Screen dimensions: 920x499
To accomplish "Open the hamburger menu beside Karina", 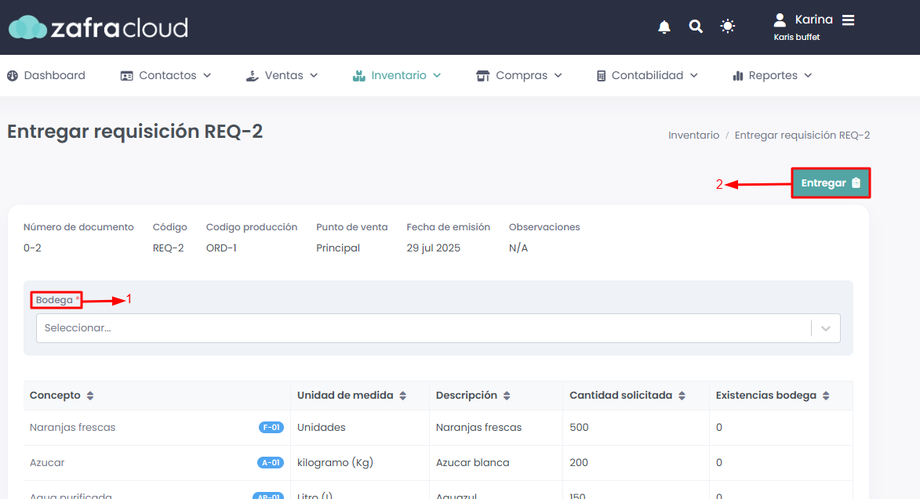I will click(848, 20).
